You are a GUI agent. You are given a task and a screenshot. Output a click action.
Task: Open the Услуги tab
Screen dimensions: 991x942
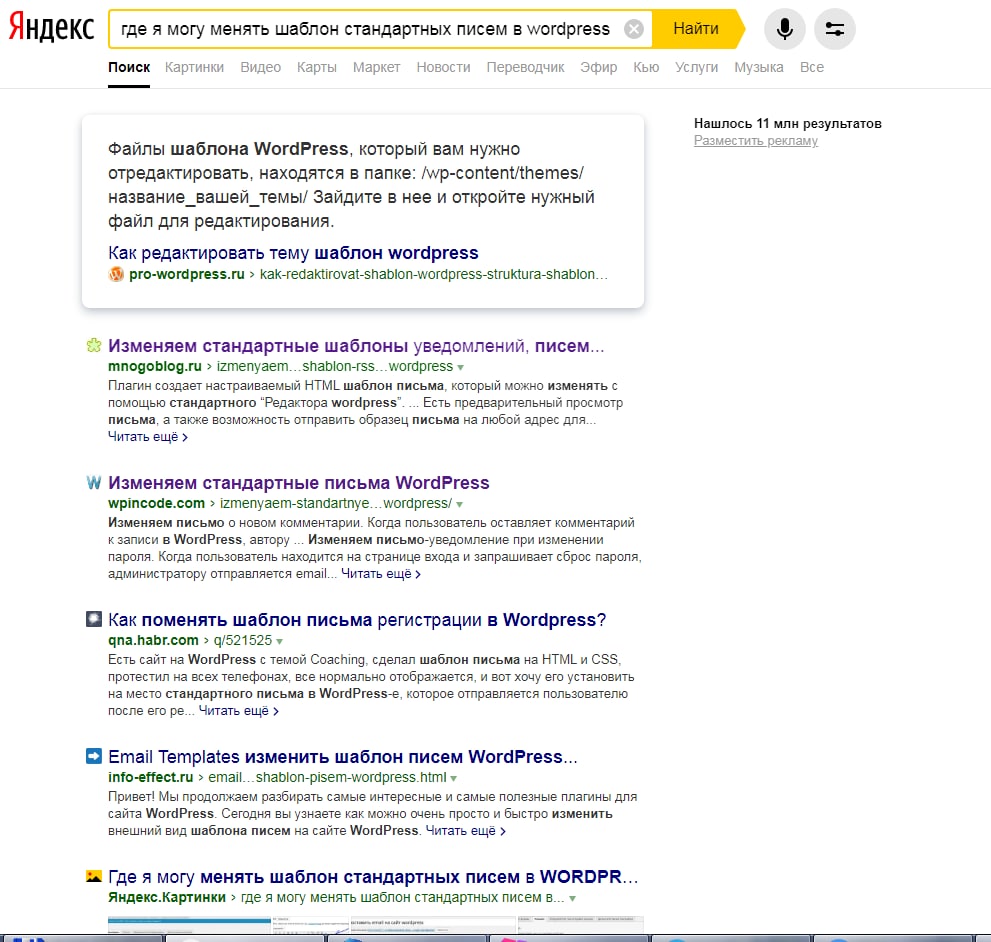point(696,67)
